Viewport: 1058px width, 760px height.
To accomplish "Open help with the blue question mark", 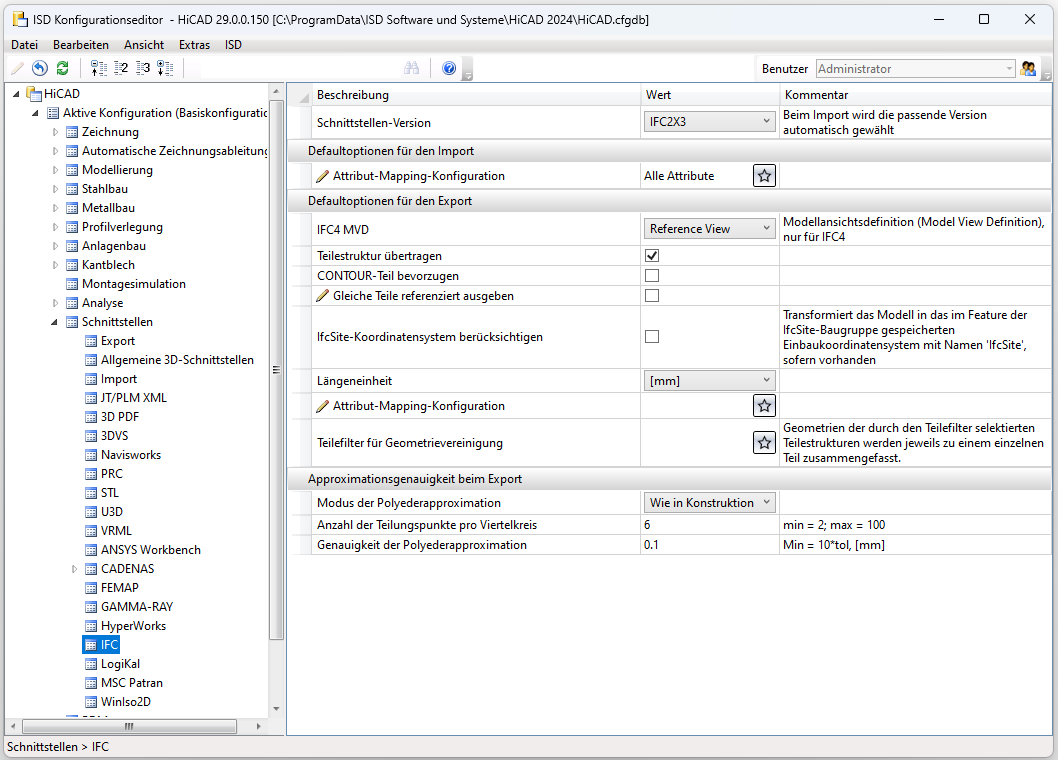I will point(449,68).
